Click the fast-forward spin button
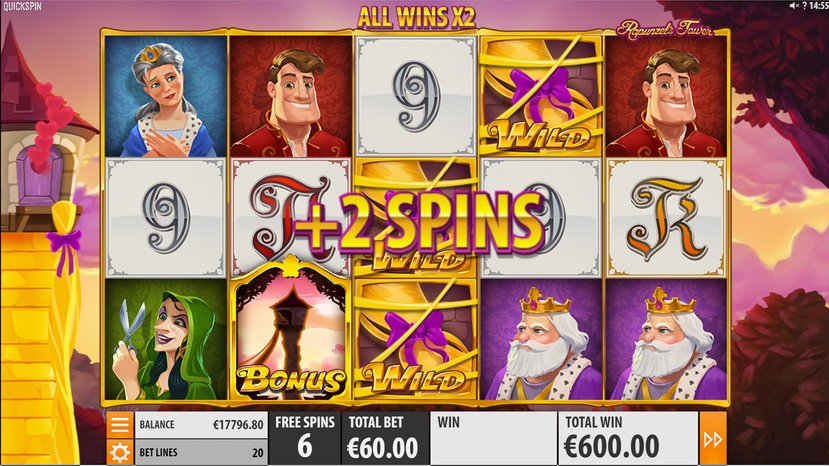This screenshot has width=829, height=466. click(x=713, y=438)
